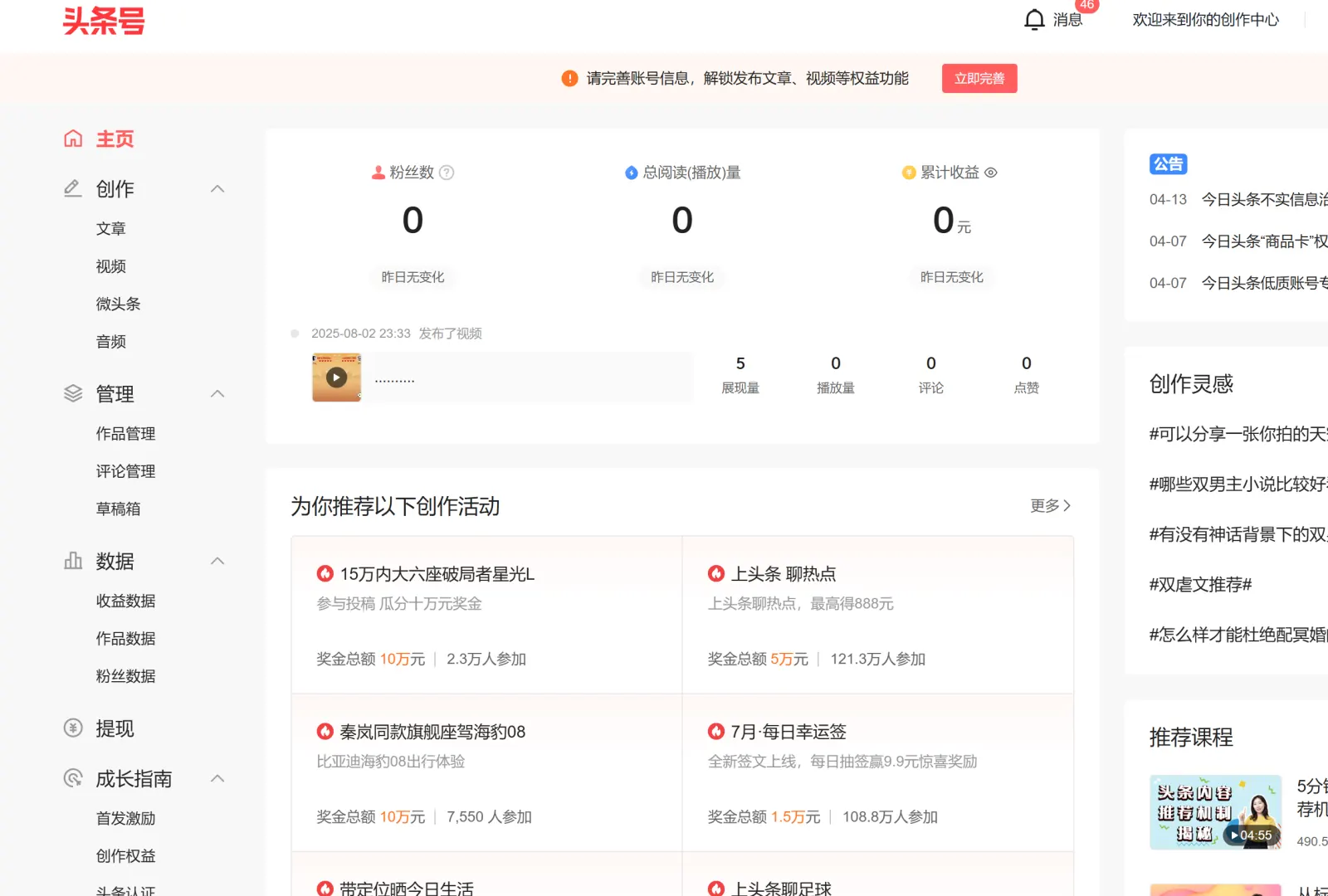This screenshot has height=896, width=1328.
Task: Collapse the 数据 menu section
Action: pyautogui.click(x=217, y=561)
